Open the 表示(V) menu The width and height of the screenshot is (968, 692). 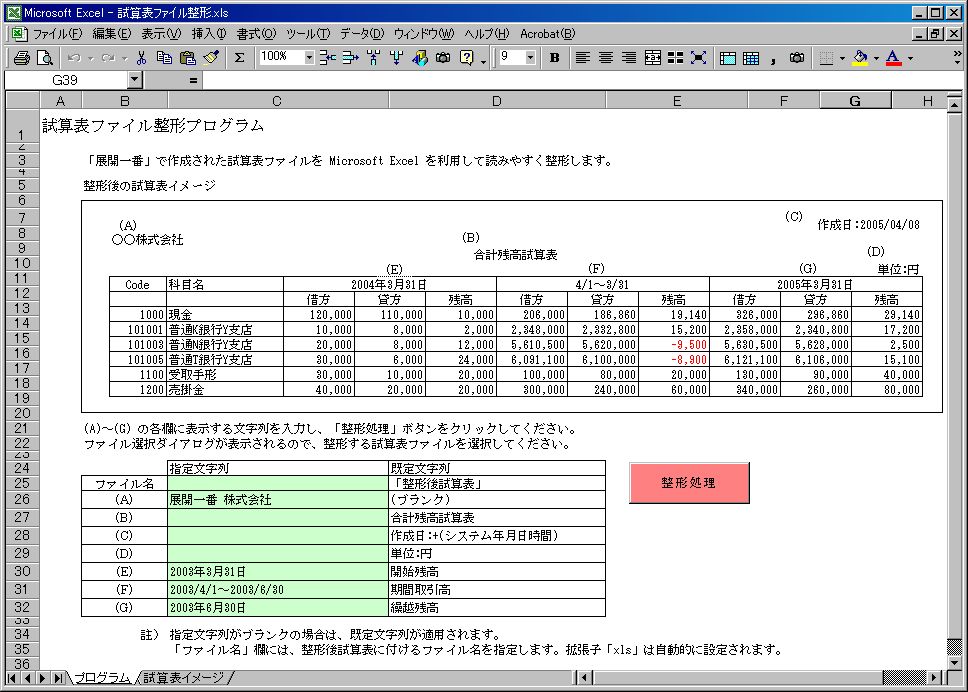pyautogui.click(x=161, y=34)
